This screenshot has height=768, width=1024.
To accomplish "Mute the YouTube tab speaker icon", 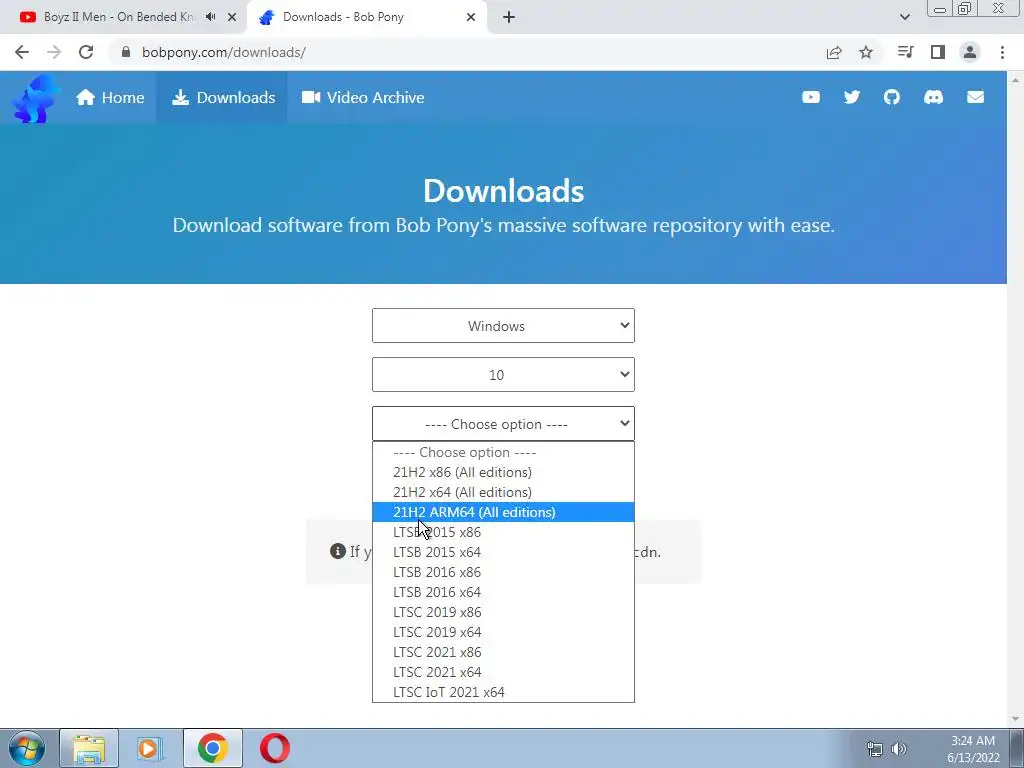I will click(210, 17).
